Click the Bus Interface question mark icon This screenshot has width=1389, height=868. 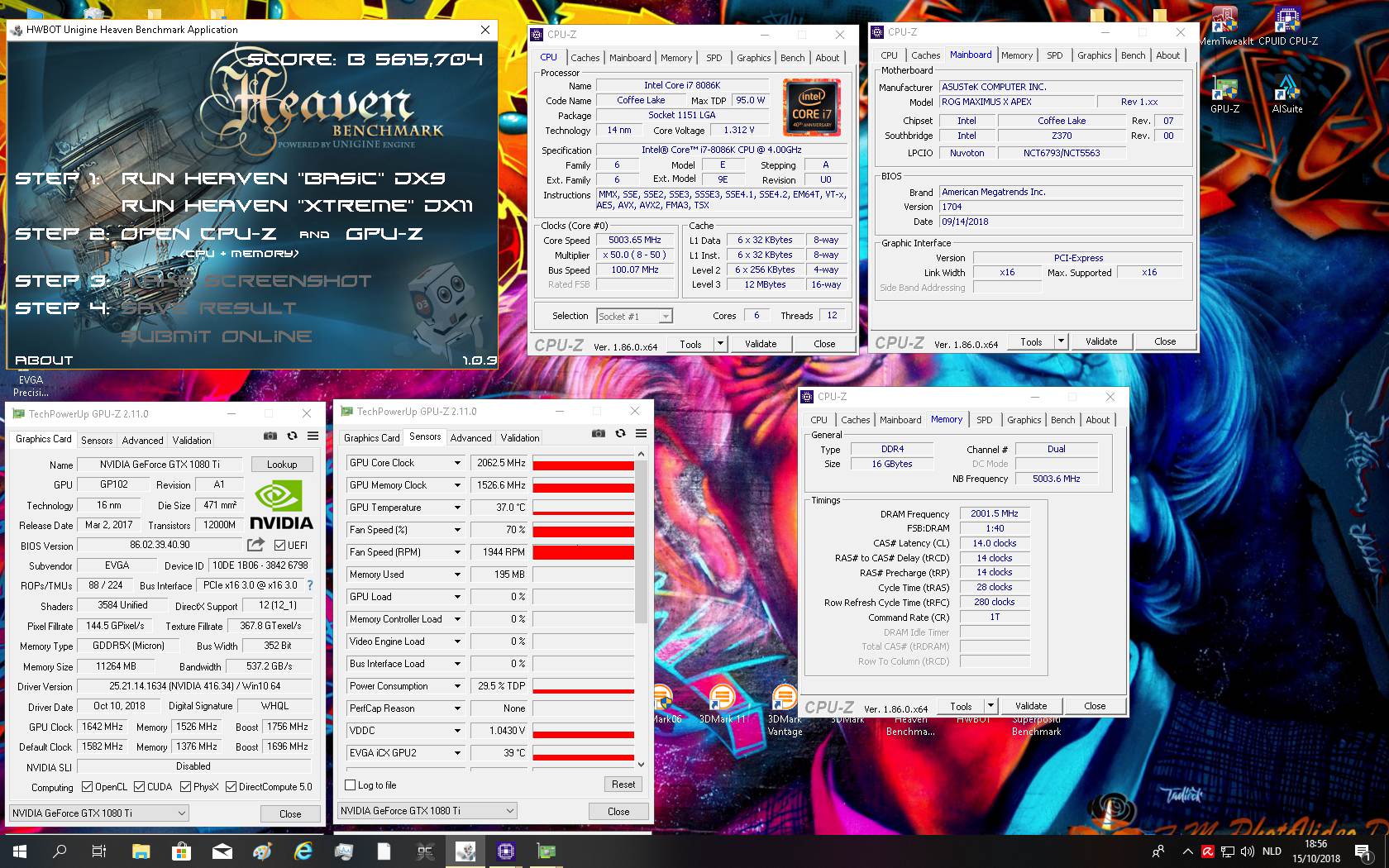[x=310, y=585]
